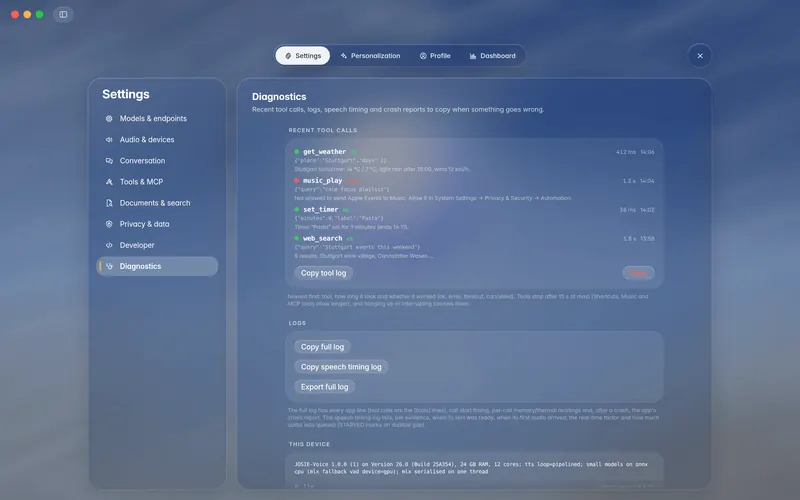Close the settings overlay with the X button
The width and height of the screenshot is (800, 500).
click(x=700, y=56)
